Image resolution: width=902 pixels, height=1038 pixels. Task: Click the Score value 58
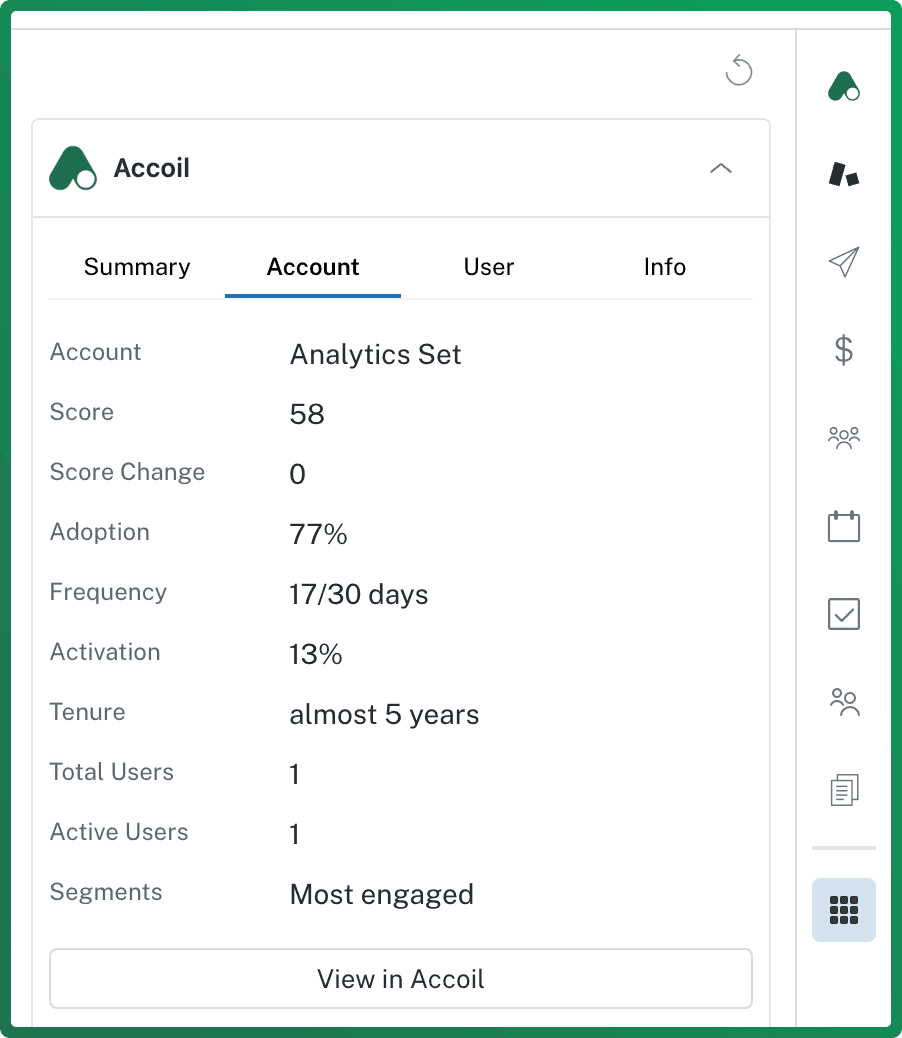[307, 414]
